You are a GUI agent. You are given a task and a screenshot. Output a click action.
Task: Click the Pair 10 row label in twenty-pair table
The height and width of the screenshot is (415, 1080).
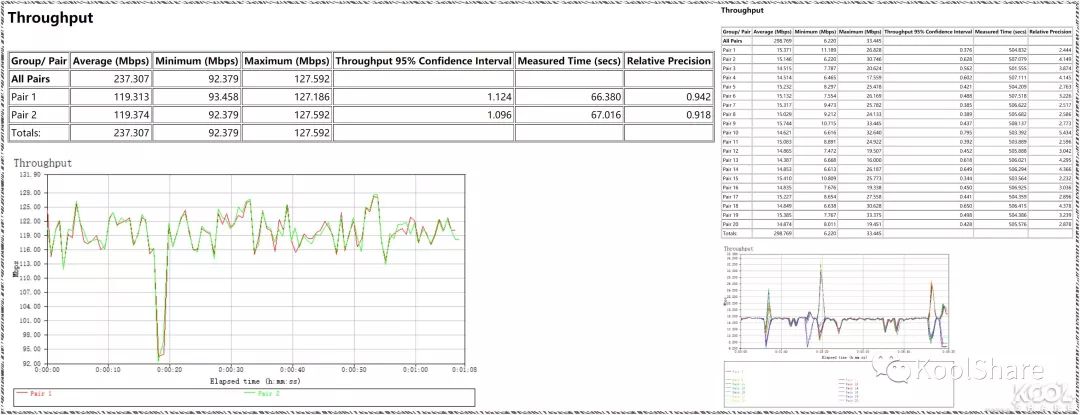pos(729,133)
